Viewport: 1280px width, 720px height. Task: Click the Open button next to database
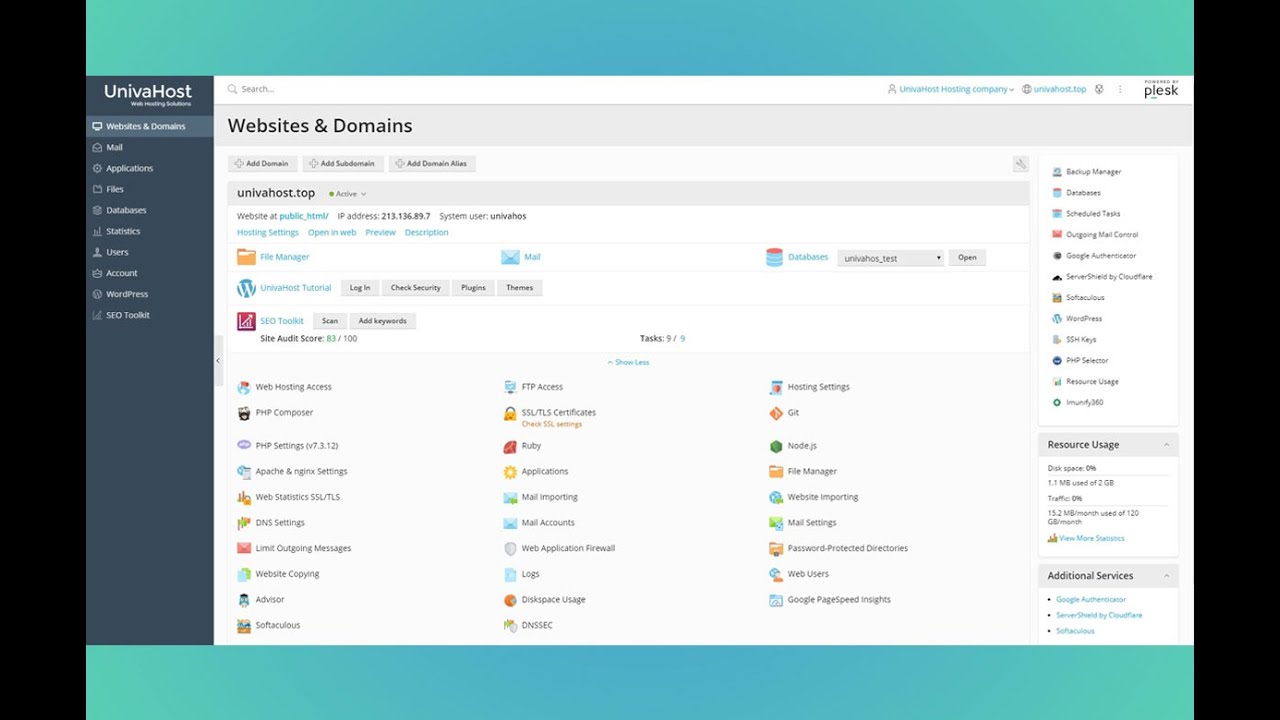coord(967,258)
